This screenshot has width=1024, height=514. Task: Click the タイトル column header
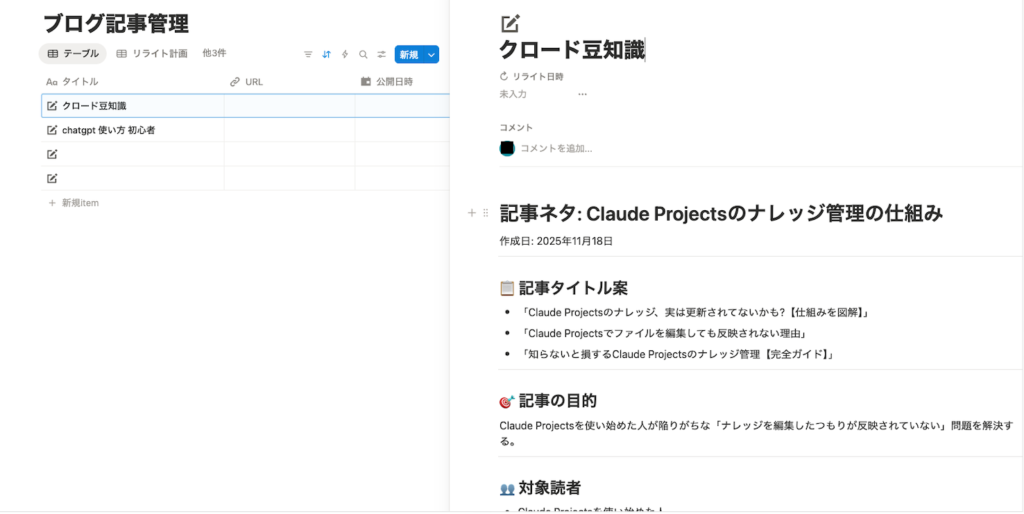(x=72, y=82)
